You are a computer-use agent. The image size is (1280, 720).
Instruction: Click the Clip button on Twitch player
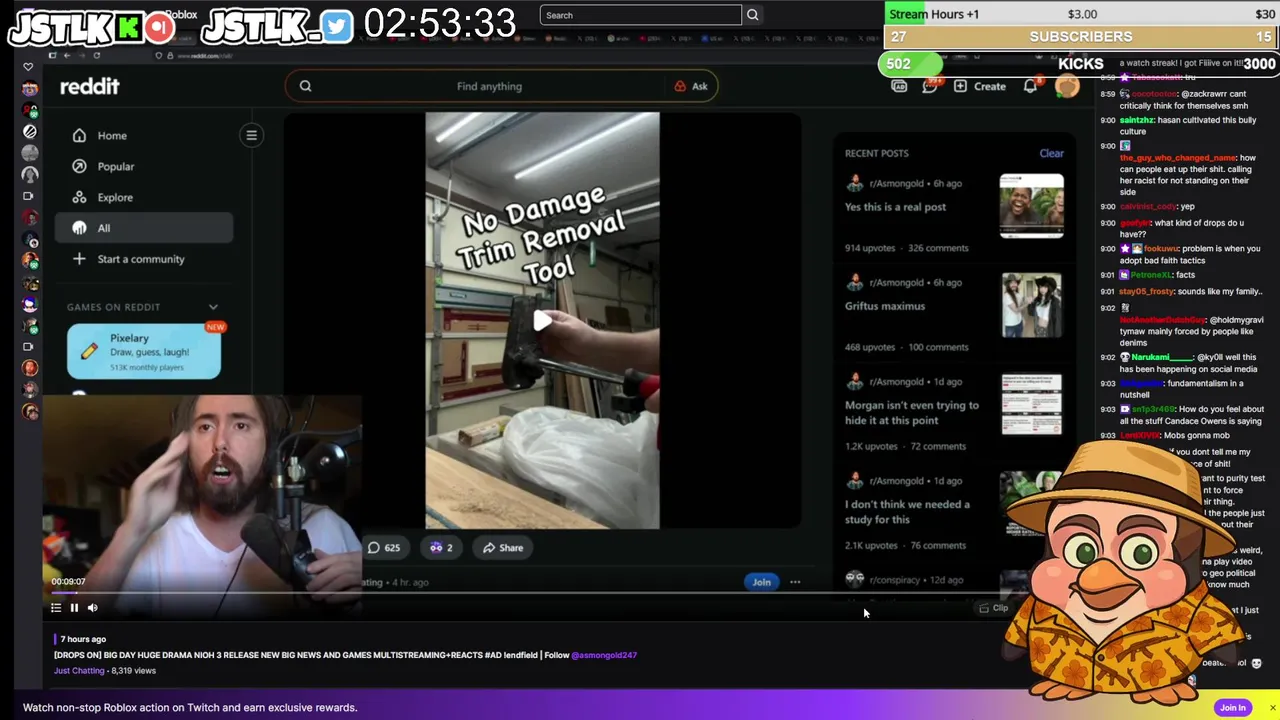click(x=994, y=608)
